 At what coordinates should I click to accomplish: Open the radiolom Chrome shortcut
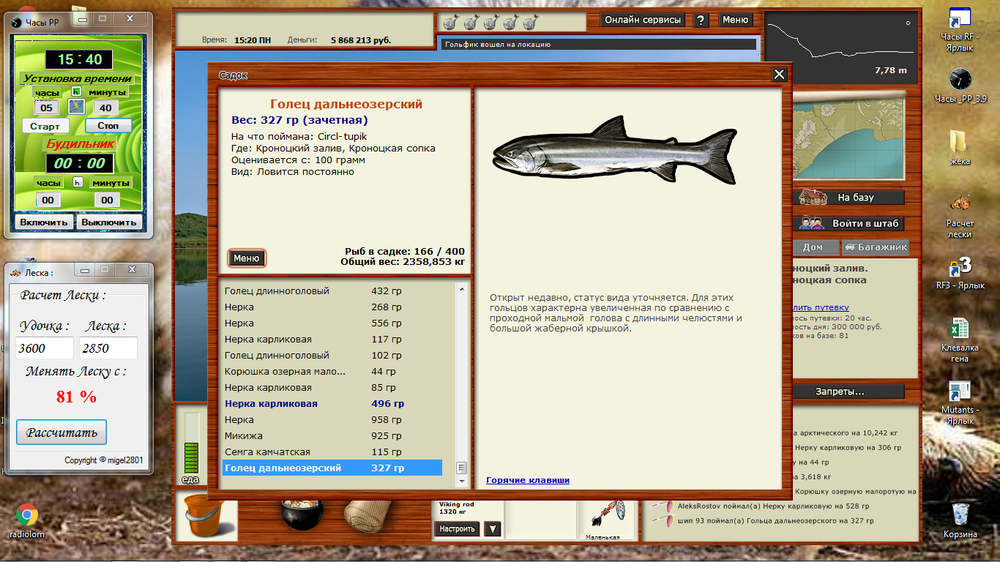point(27,521)
